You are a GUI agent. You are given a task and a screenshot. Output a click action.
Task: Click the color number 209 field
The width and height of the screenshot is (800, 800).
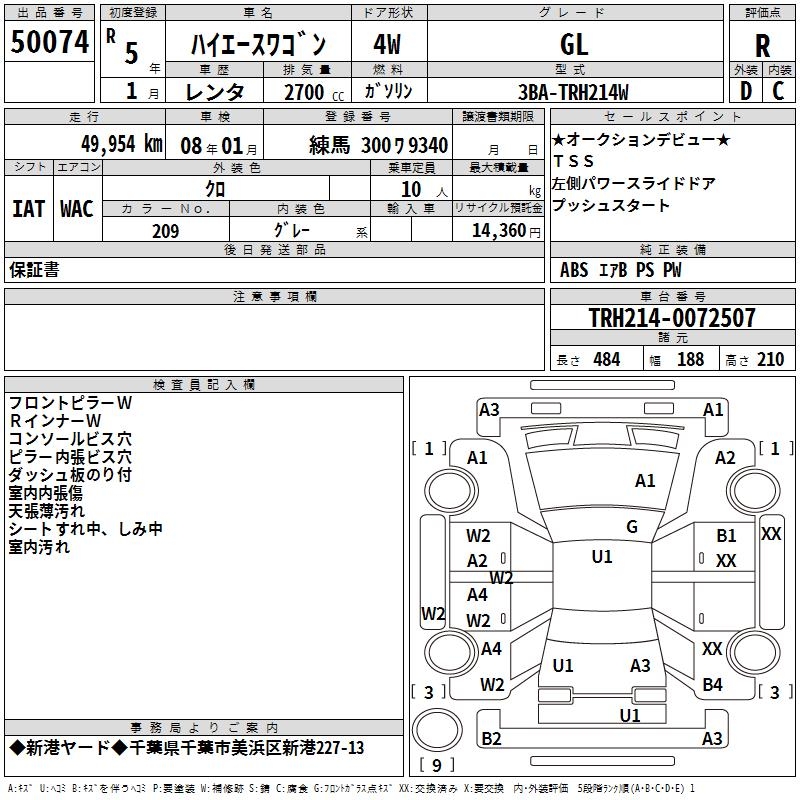coord(166,231)
